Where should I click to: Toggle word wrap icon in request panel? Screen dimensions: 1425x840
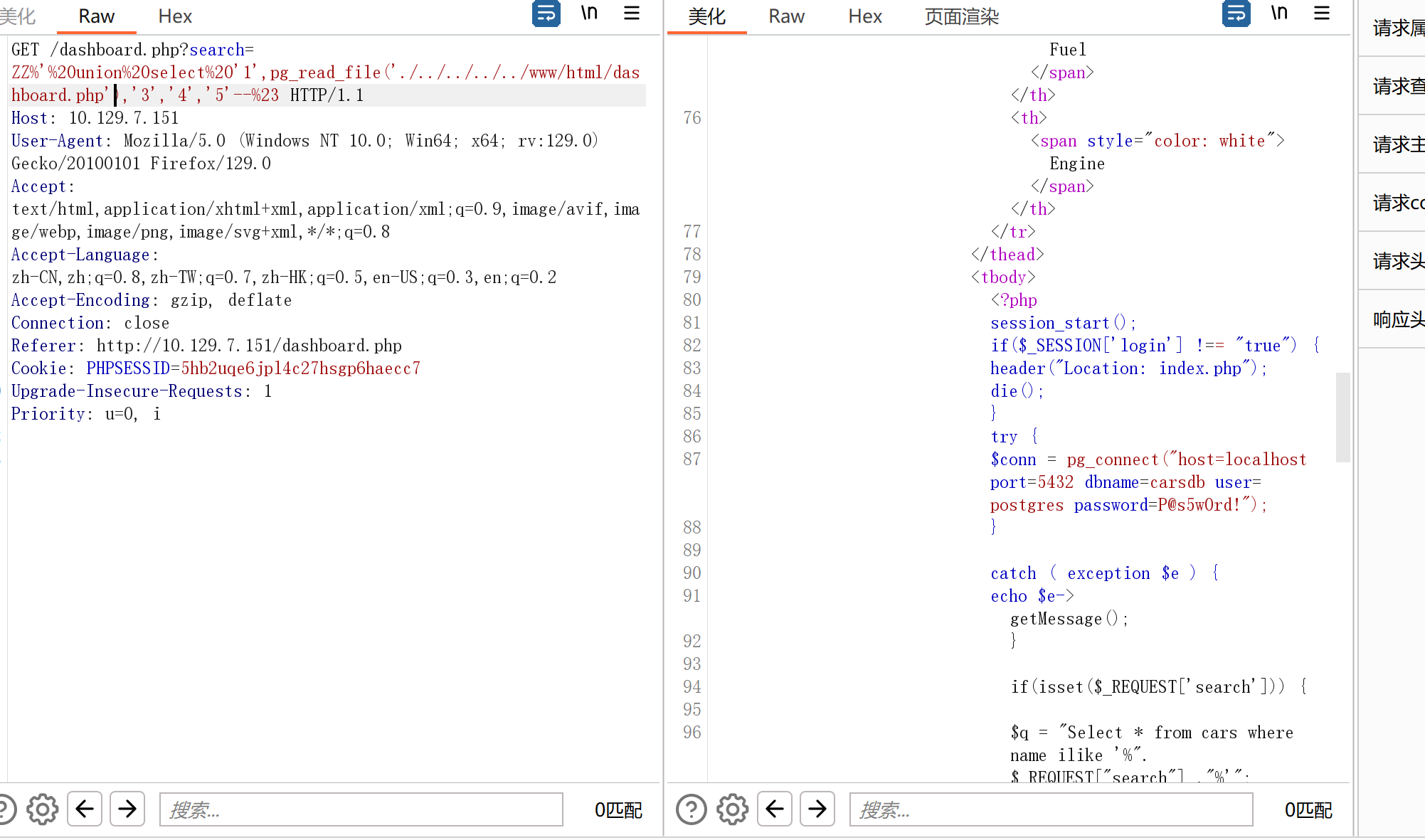click(x=546, y=14)
